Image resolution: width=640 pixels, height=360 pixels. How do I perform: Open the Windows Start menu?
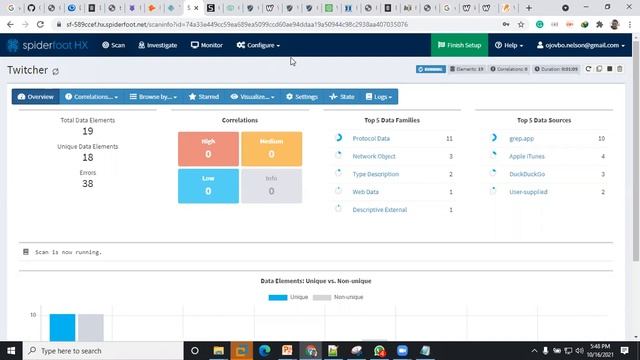click(x=11, y=351)
